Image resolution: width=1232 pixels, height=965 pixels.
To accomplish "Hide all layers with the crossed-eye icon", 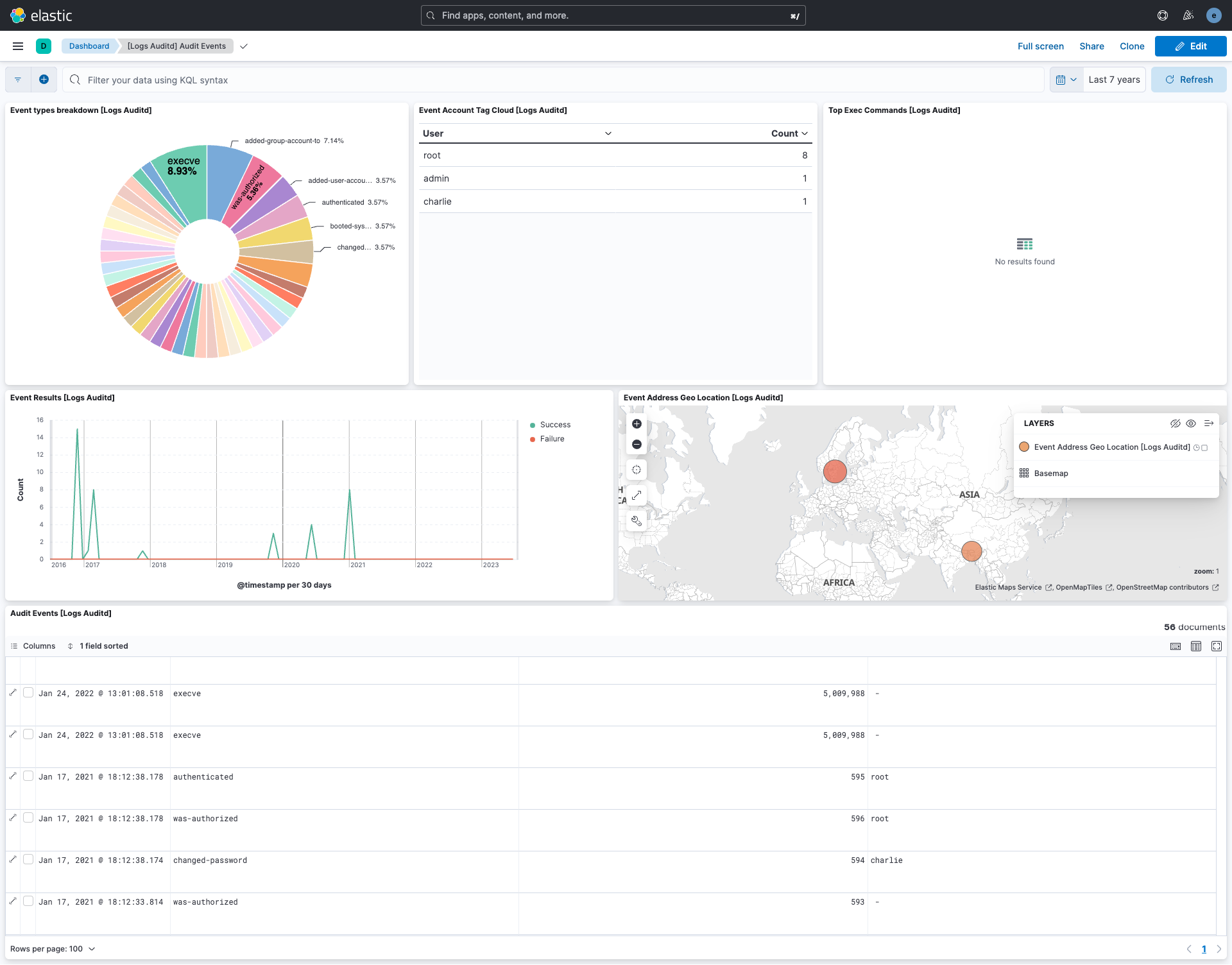I will pos(1175,423).
